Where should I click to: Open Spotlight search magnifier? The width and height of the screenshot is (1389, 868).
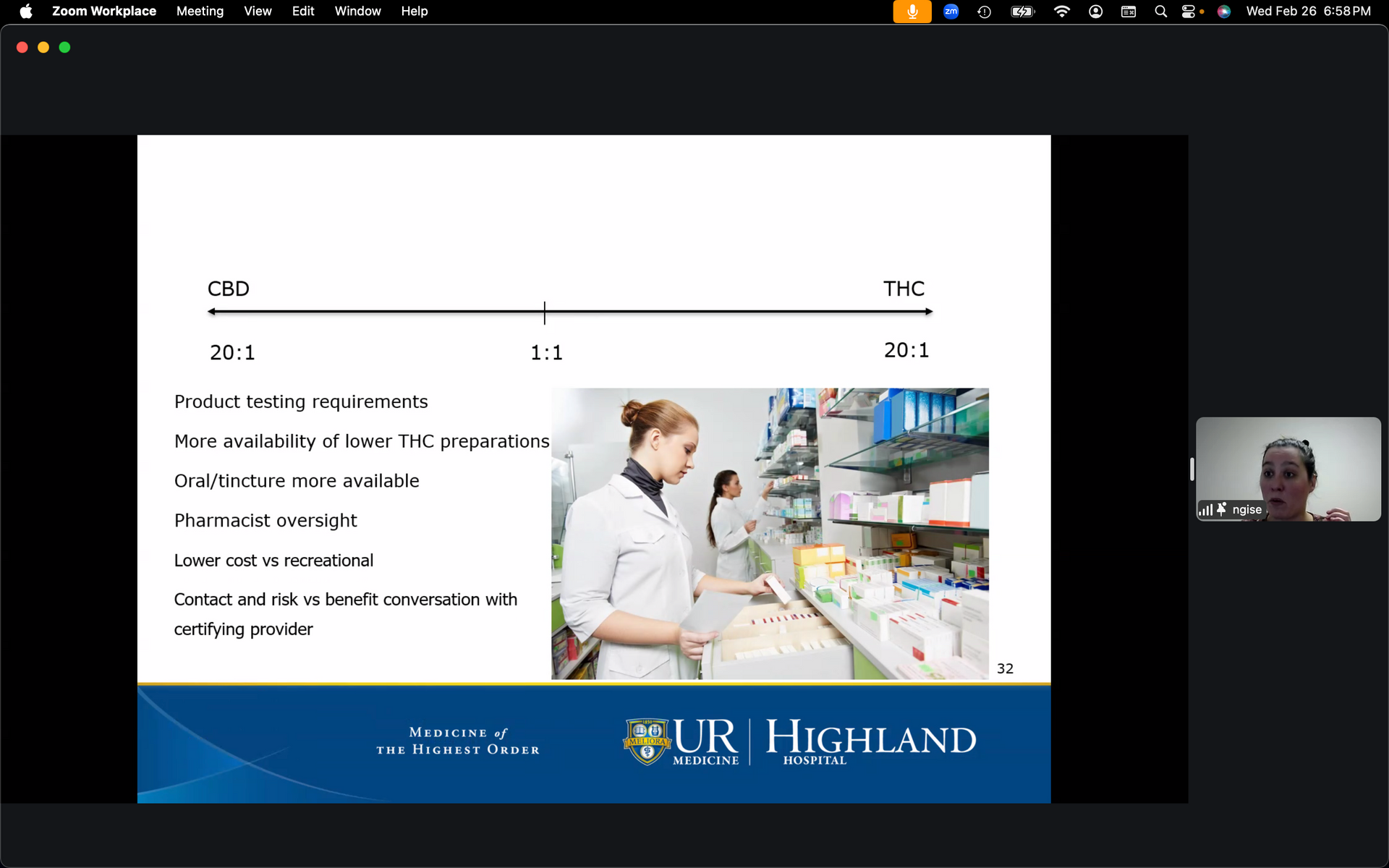click(1160, 12)
